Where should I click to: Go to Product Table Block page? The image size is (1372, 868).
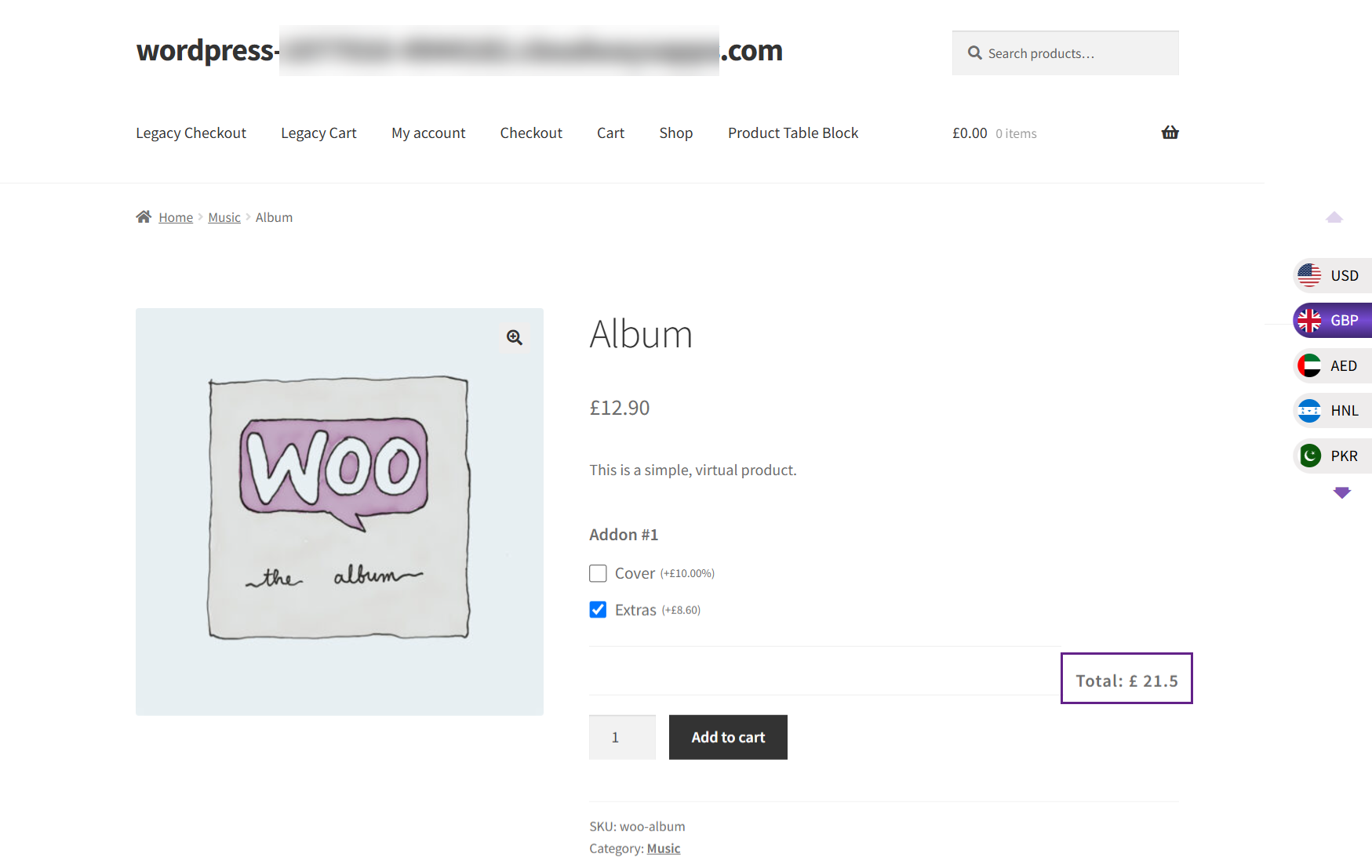(793, 133)
